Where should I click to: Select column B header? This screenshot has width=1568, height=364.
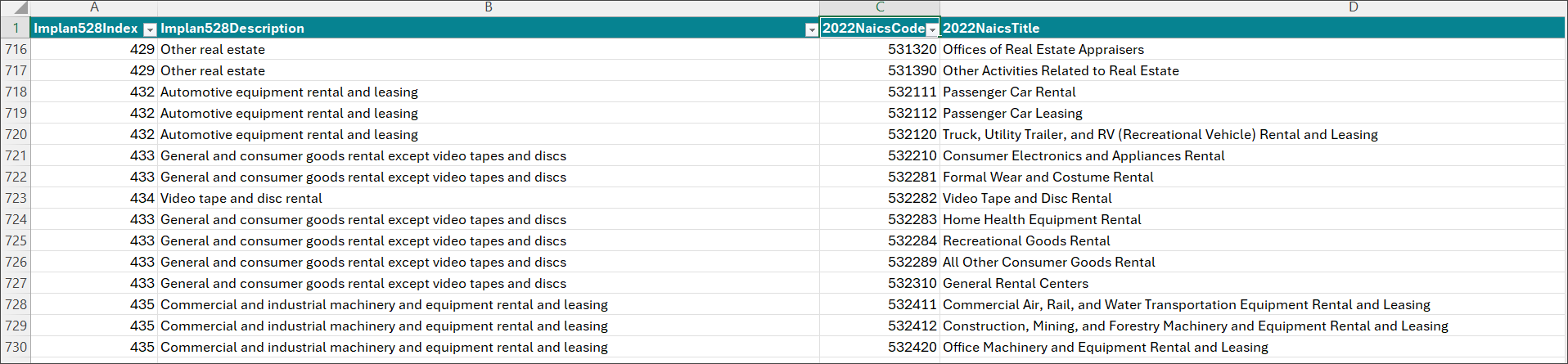pyautogui.click(x=489, y=7)
